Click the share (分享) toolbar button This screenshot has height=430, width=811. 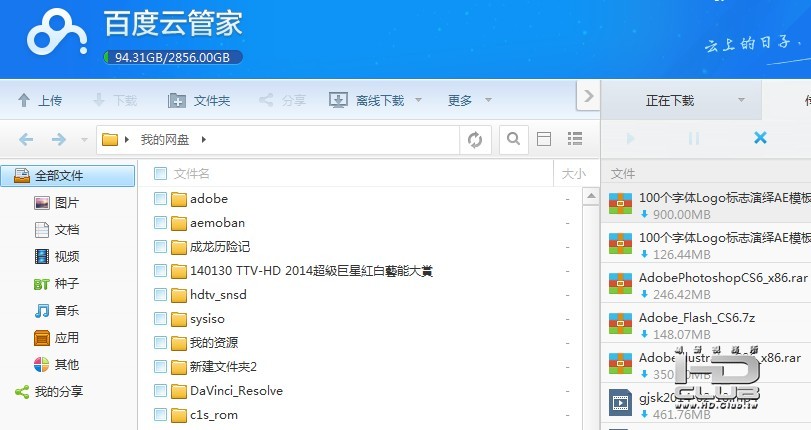point(282,100)
